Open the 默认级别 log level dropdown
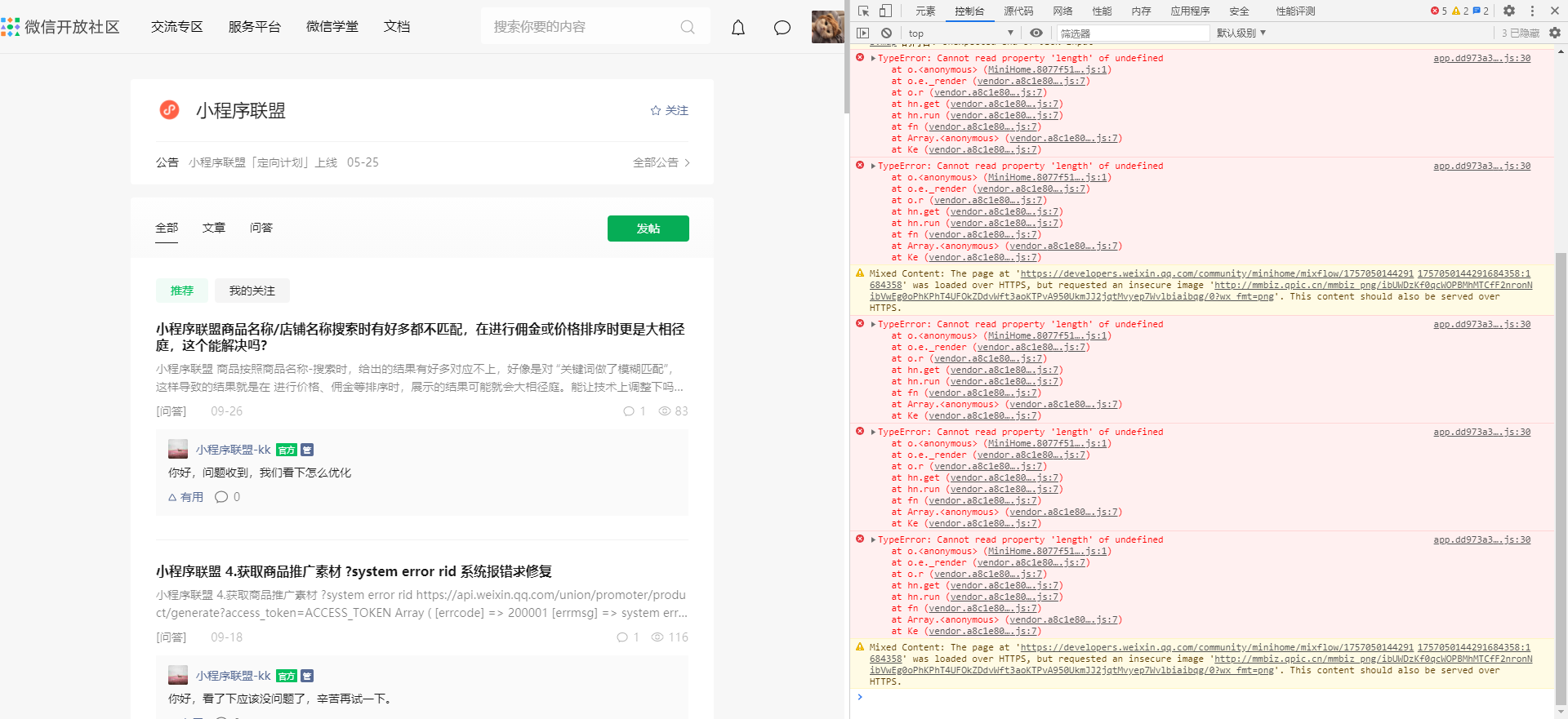Screen dimensions: 1568x719 click(x=1241, y=33)
